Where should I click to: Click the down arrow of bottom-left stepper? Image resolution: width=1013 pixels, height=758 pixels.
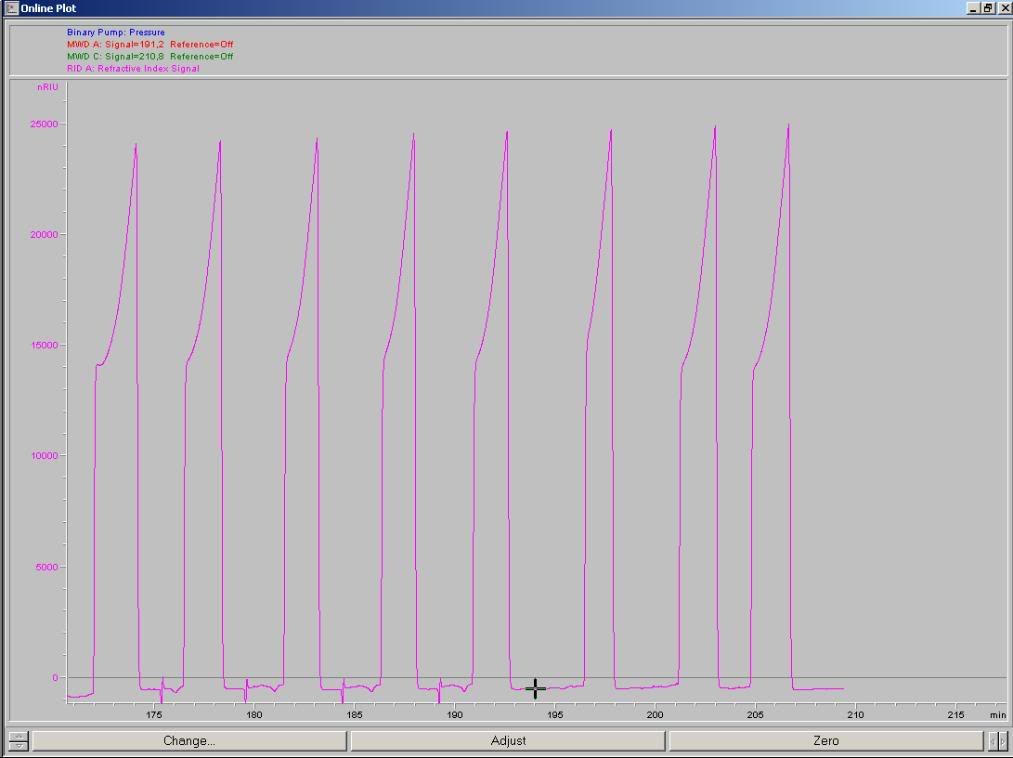pos(18,745)
